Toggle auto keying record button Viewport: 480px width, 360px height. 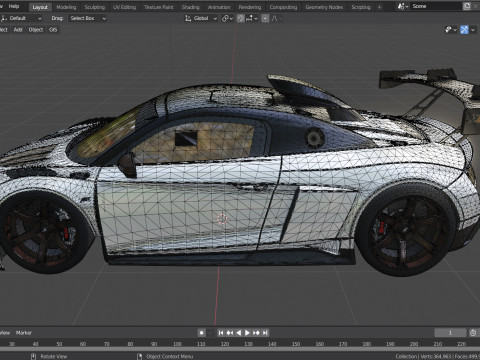point(202,333)
